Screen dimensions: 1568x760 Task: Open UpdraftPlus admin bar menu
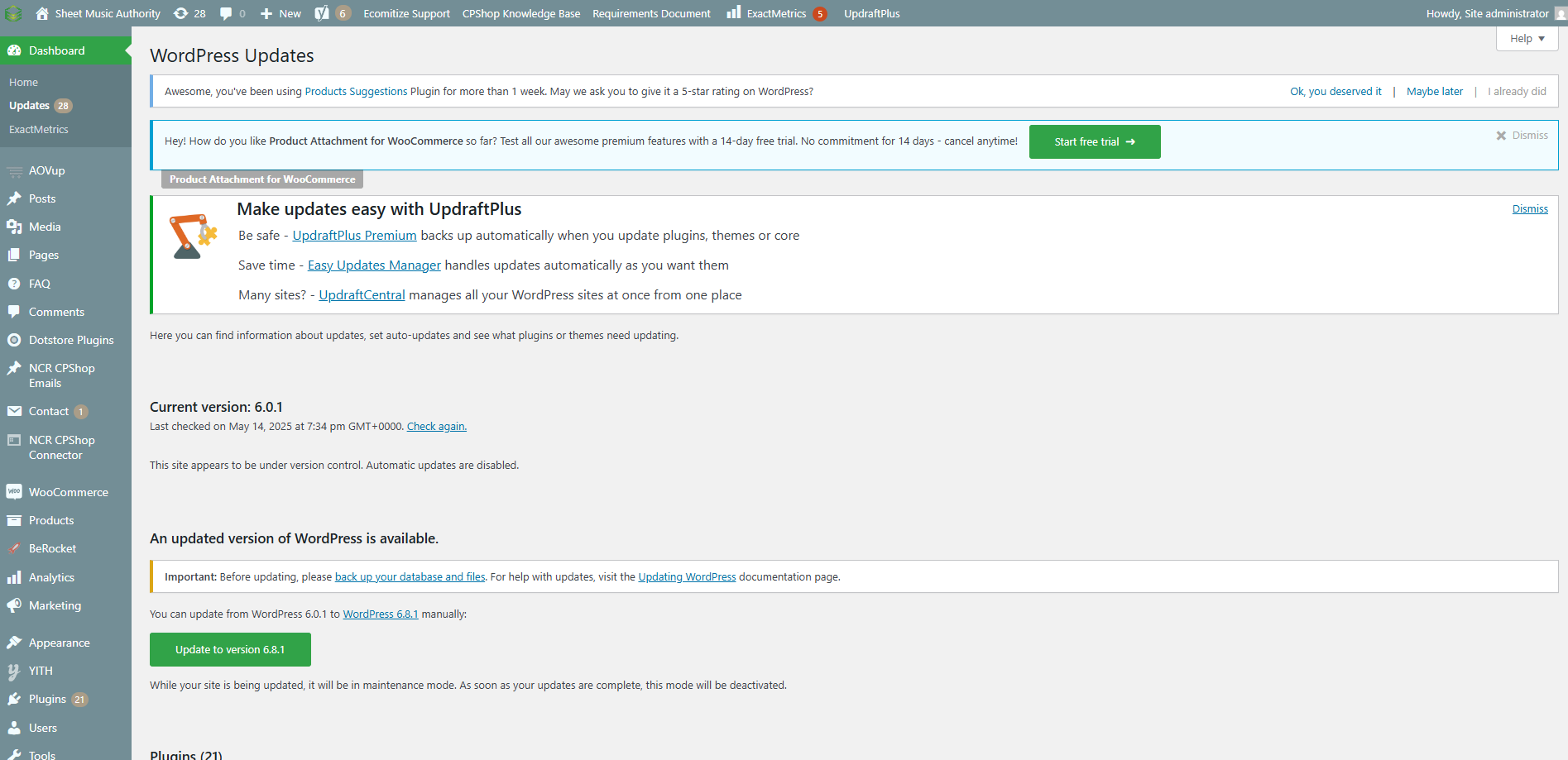[872, 13]
